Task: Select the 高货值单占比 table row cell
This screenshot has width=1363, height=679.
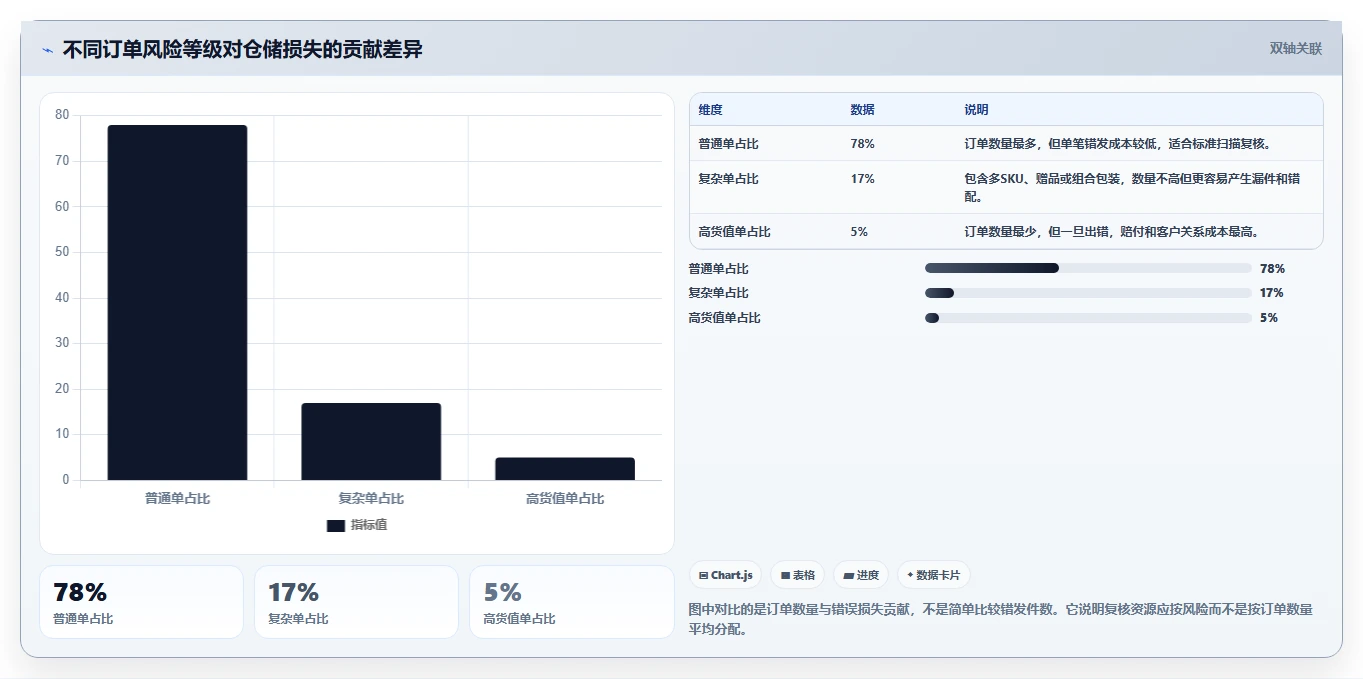Action: click(x=734, y=232)
